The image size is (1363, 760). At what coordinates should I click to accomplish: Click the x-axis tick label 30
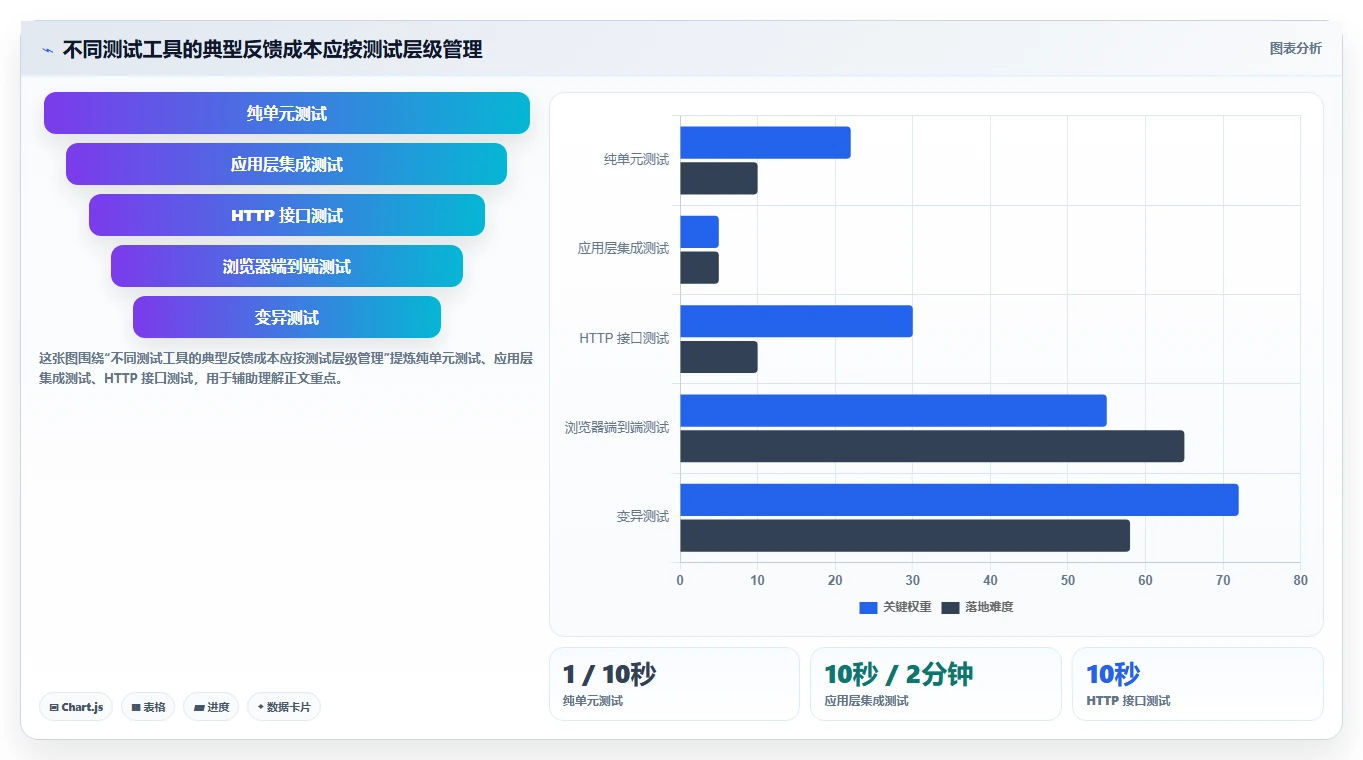pyautogui.click(x=913, y=581)
